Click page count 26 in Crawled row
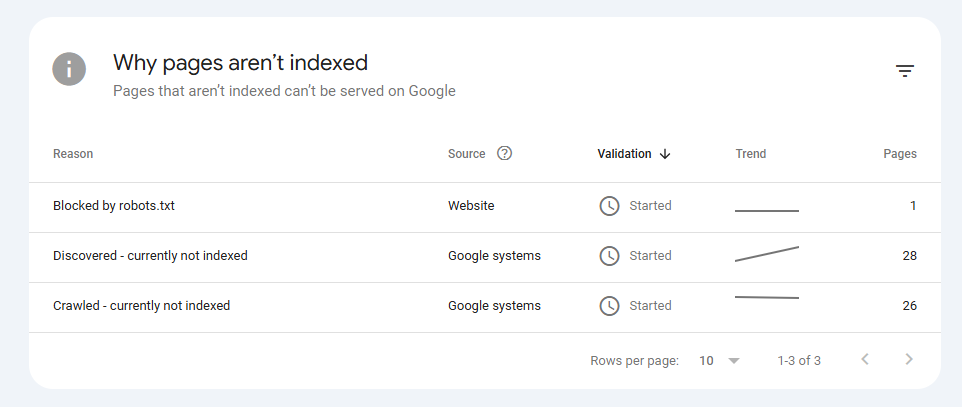The height and width of the screenshot is (407, 962). point(909,306)
